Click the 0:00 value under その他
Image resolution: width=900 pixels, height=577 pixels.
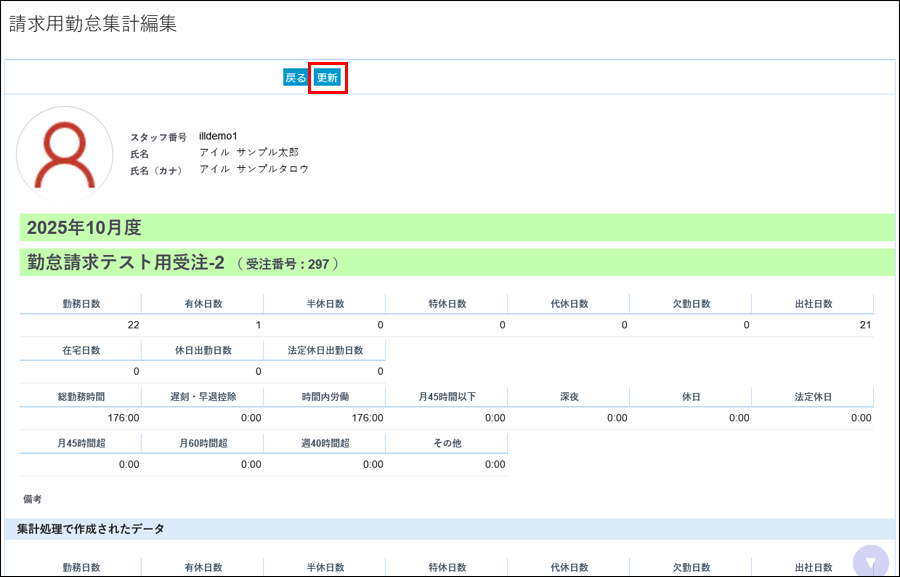(x=495, y=464)
